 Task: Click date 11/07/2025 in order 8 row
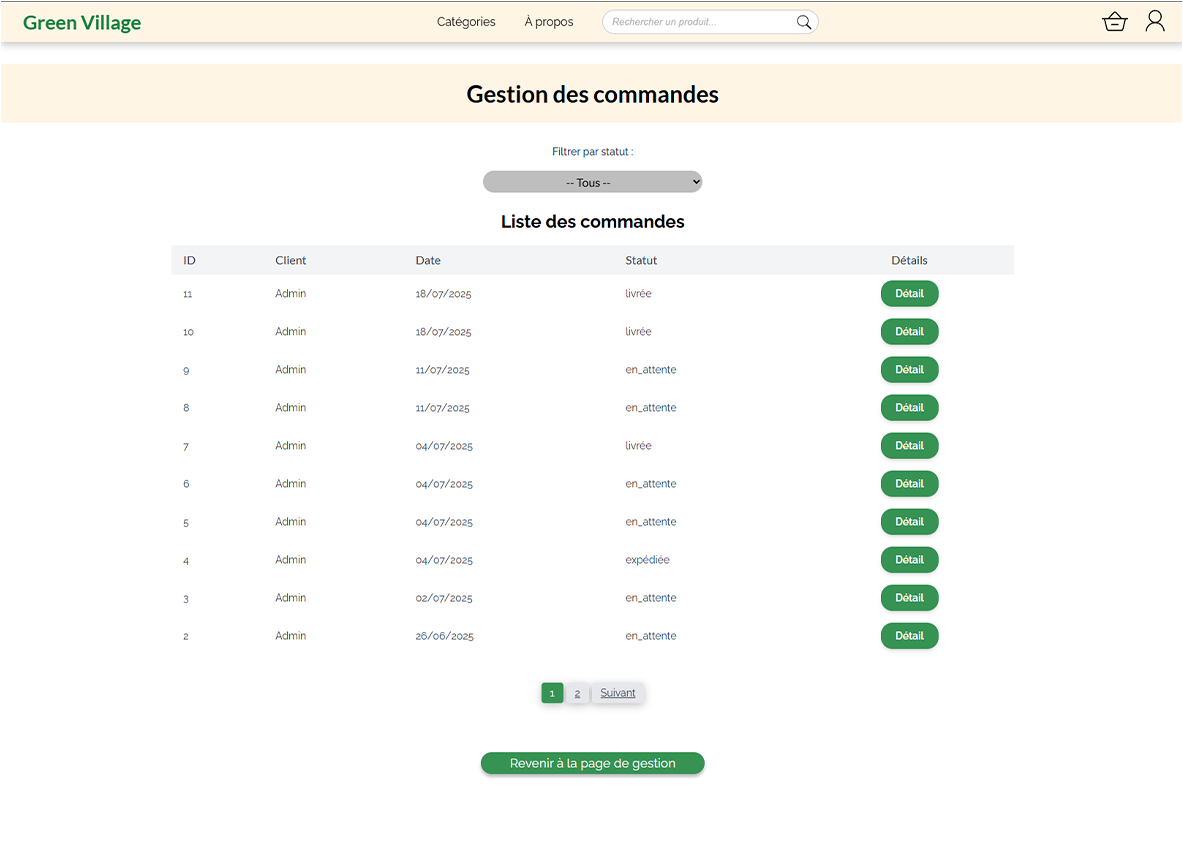point(442,408)
